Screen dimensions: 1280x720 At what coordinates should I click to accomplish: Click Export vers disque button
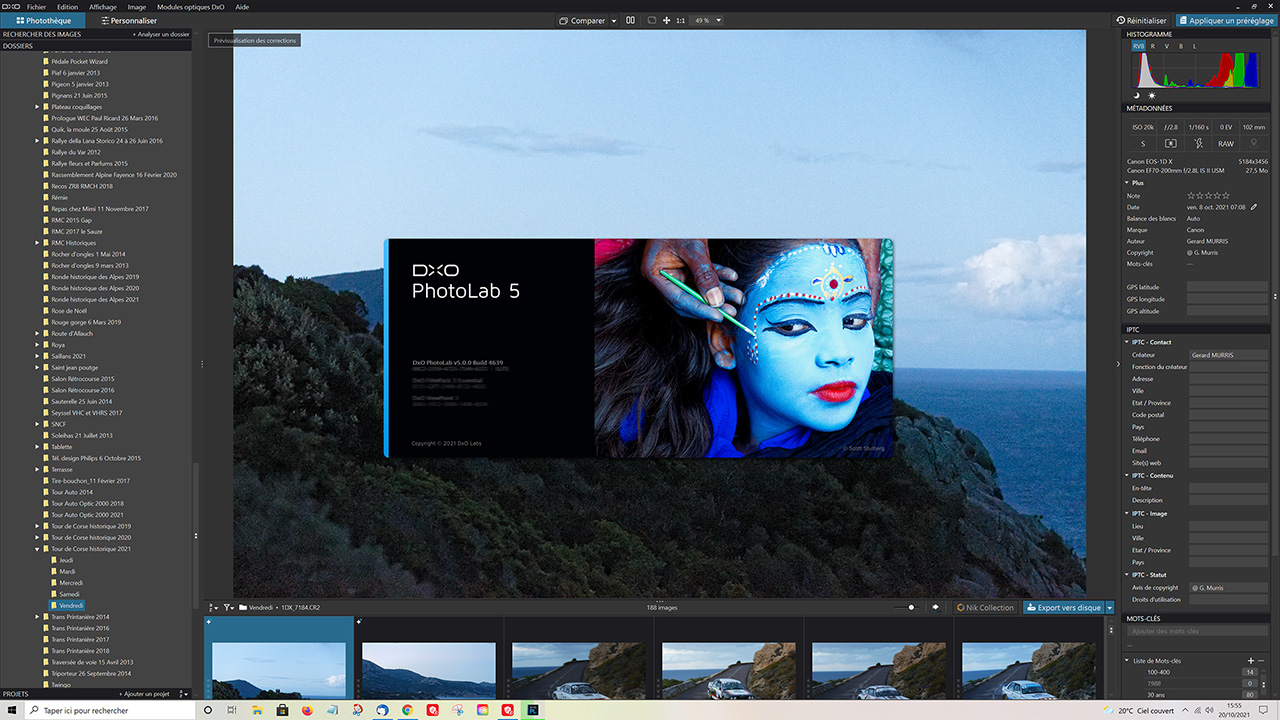coord(1063,607)
